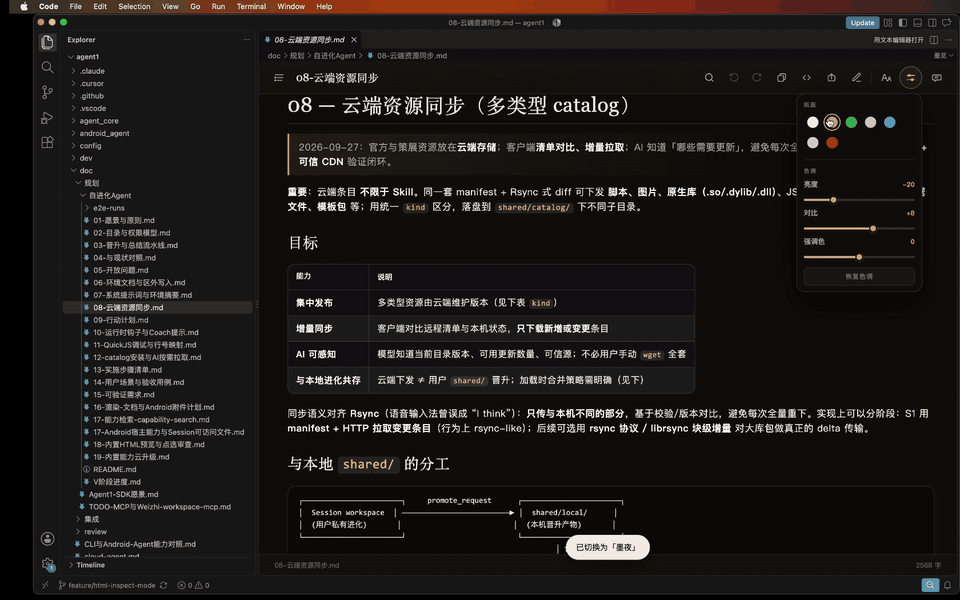This screenshot has width=960, height=600.
Task: Click the doc breadcrumb
Action: pos(274,56)
